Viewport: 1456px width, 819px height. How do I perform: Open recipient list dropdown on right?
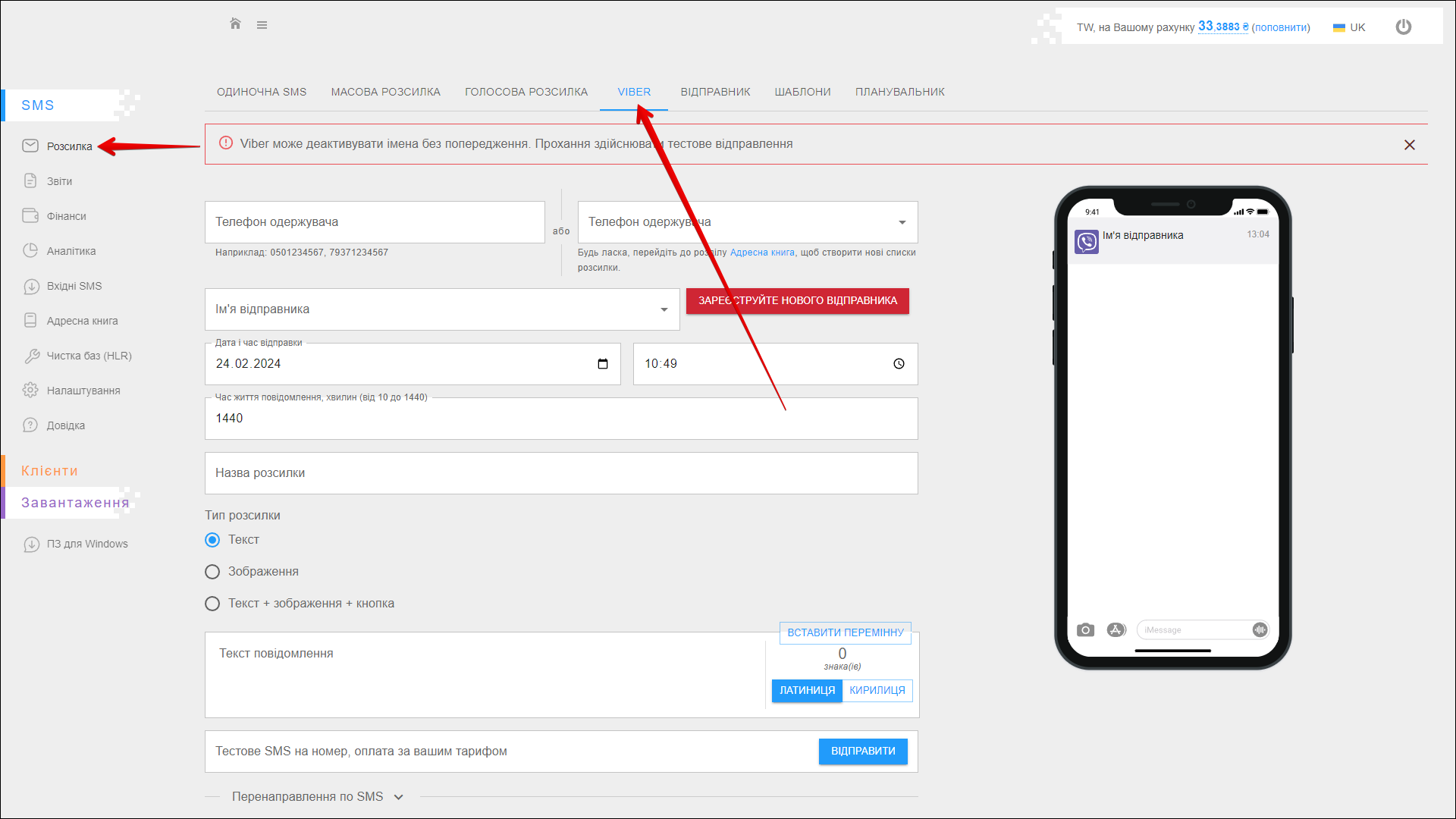[x=902, y=222]
